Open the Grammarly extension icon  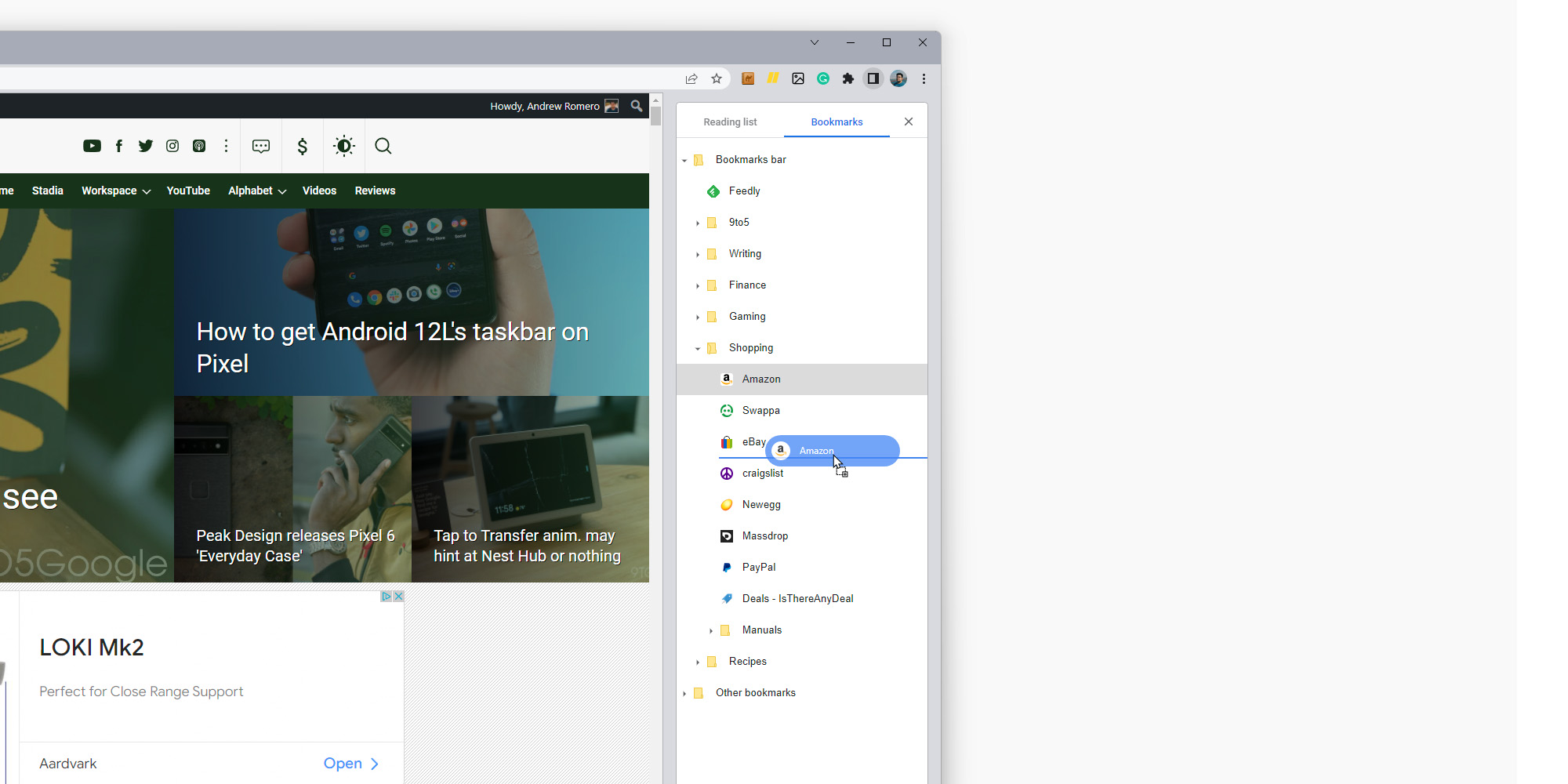[x=823, y=78]
